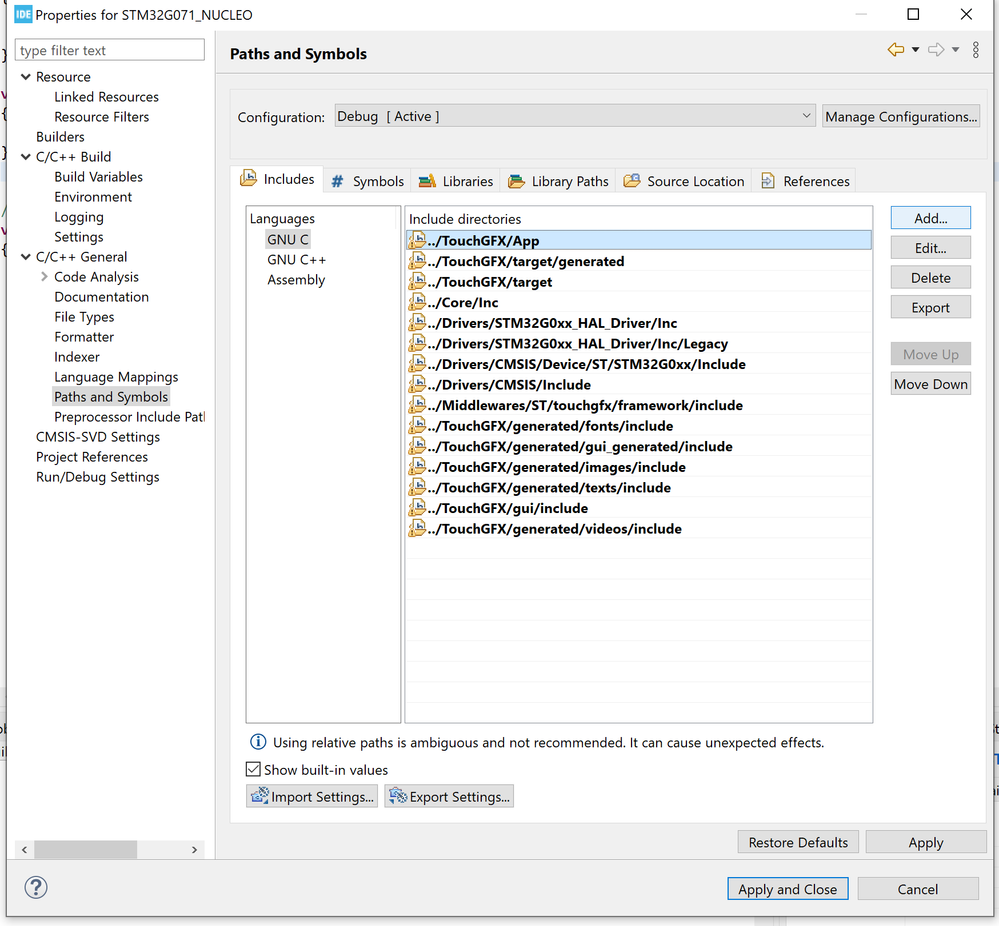Click the sidebar scroll left arrow
The width and height of the screenshot is (999, 926).
click(24, 850)
